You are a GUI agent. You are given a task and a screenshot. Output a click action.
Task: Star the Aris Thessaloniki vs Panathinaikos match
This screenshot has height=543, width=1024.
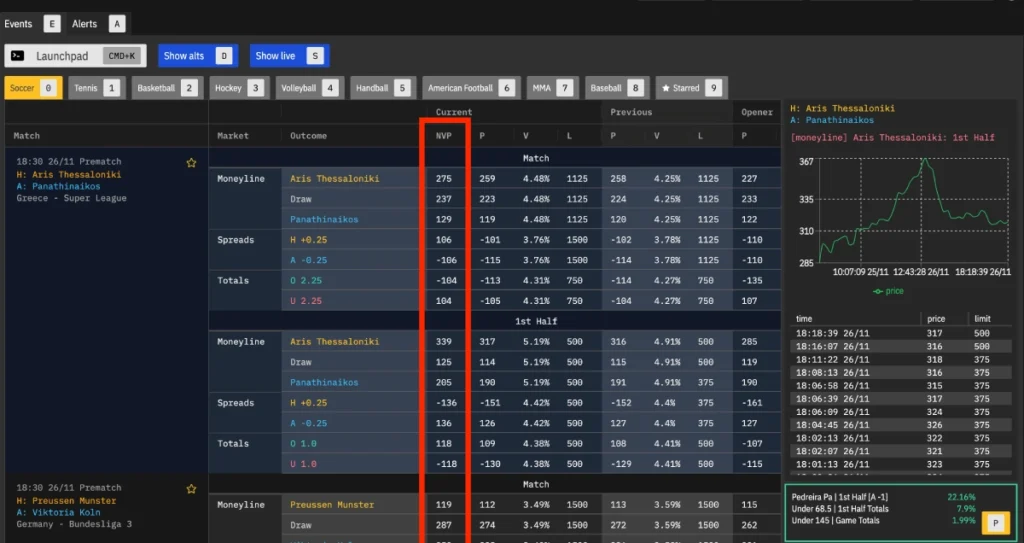(191, 163)
